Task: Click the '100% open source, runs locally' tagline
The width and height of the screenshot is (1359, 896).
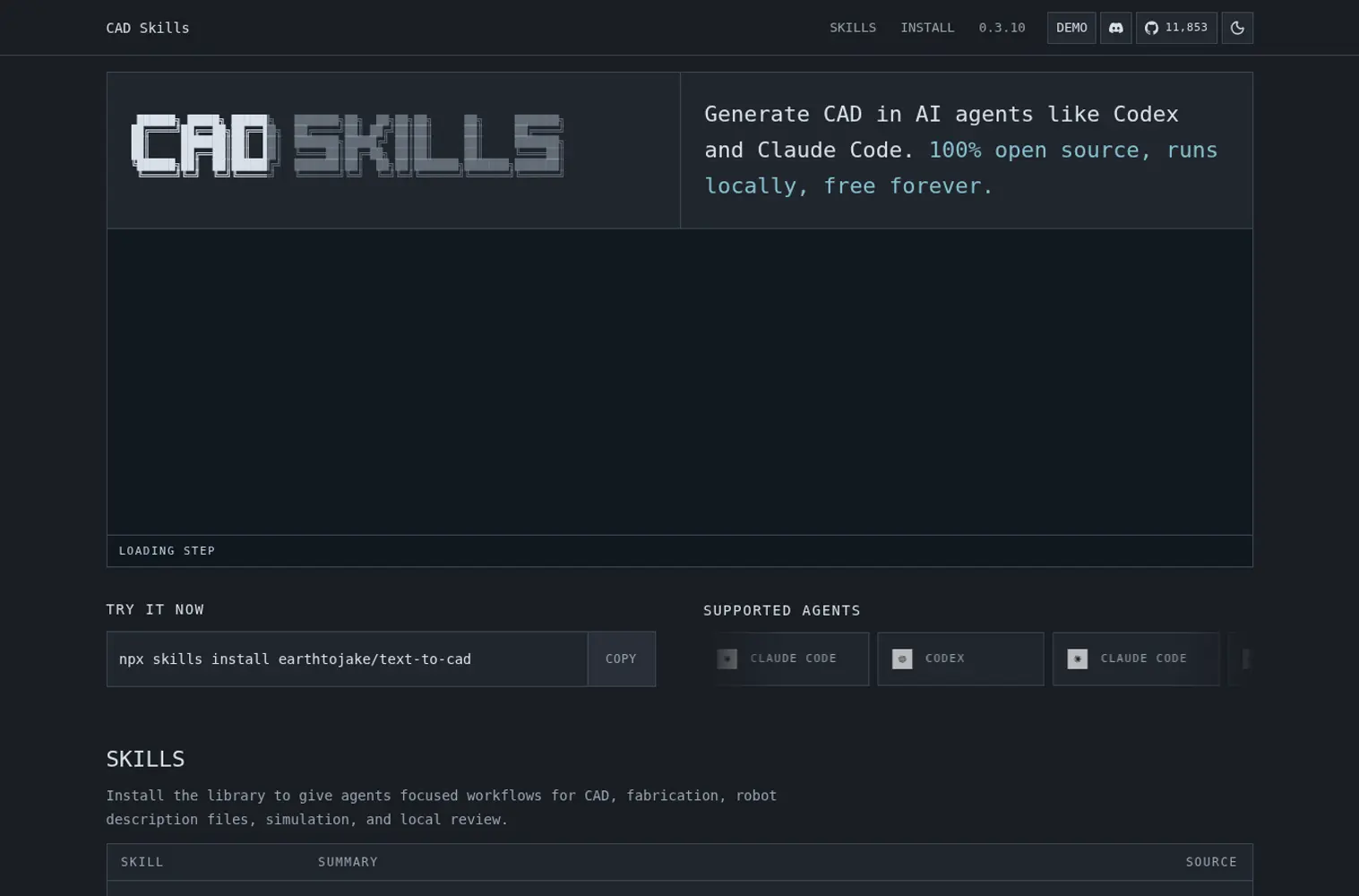Action: [x=961, y=168]
